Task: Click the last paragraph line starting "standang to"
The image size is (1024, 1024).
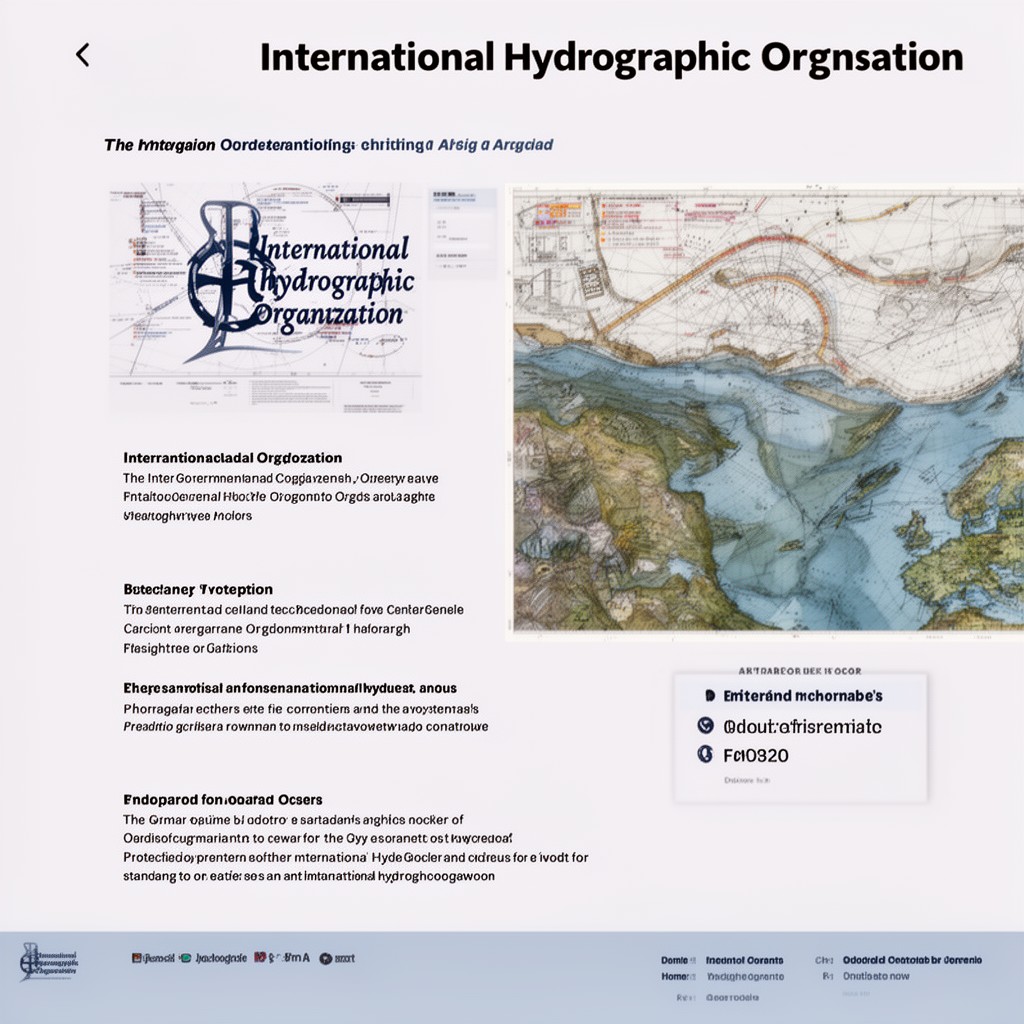Action: pos(309,876)
